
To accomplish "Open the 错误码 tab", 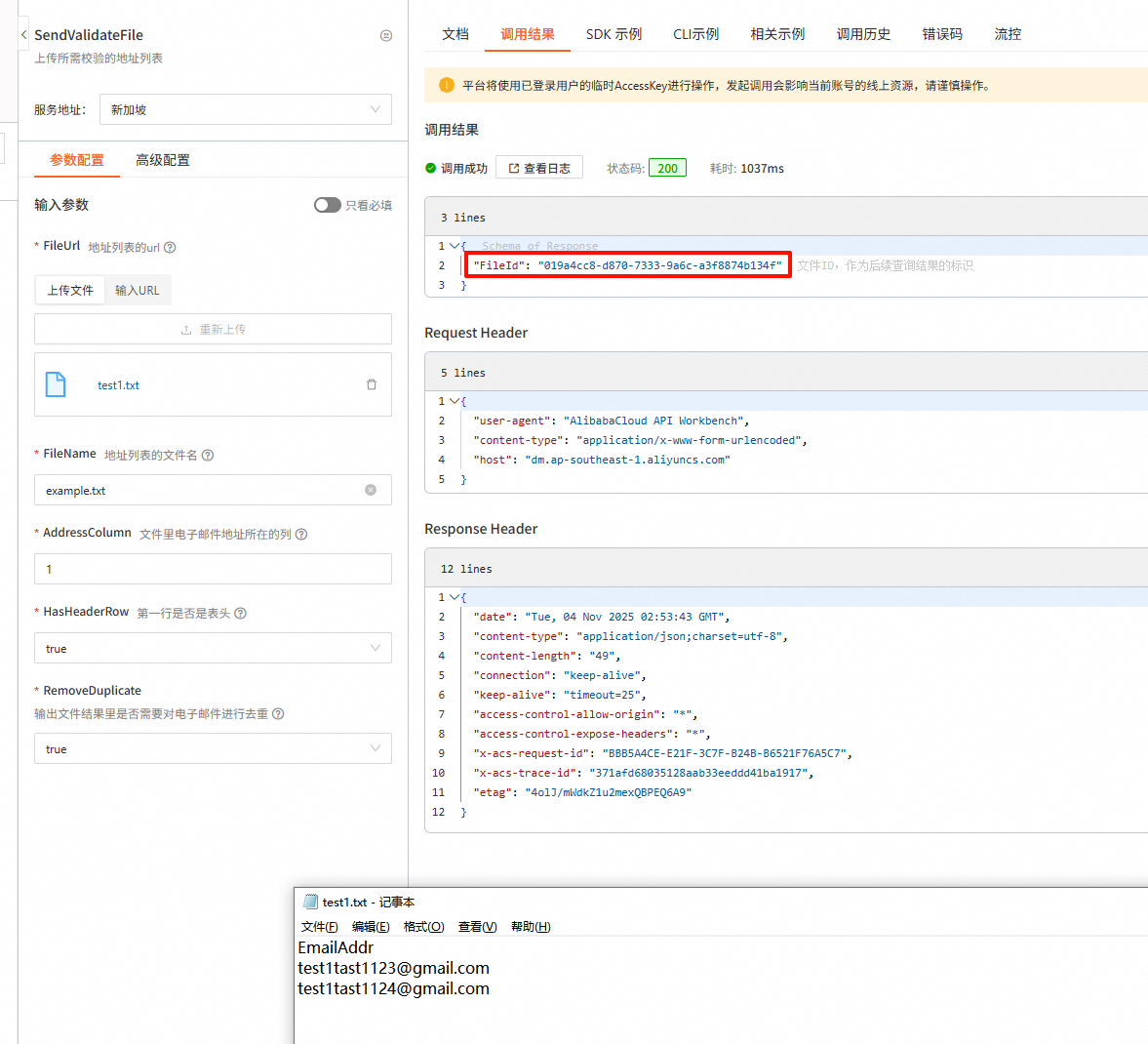I will pos(942,34).
